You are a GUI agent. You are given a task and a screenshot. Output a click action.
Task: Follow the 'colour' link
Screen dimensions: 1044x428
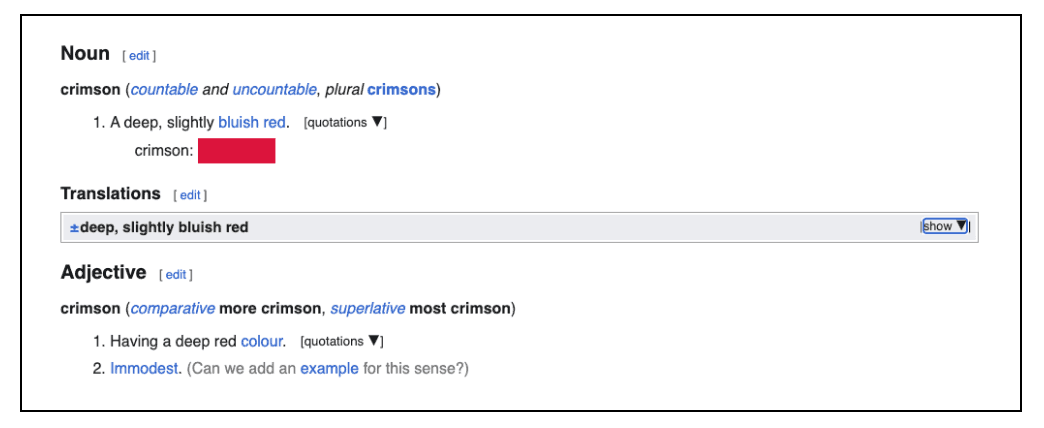263,341
